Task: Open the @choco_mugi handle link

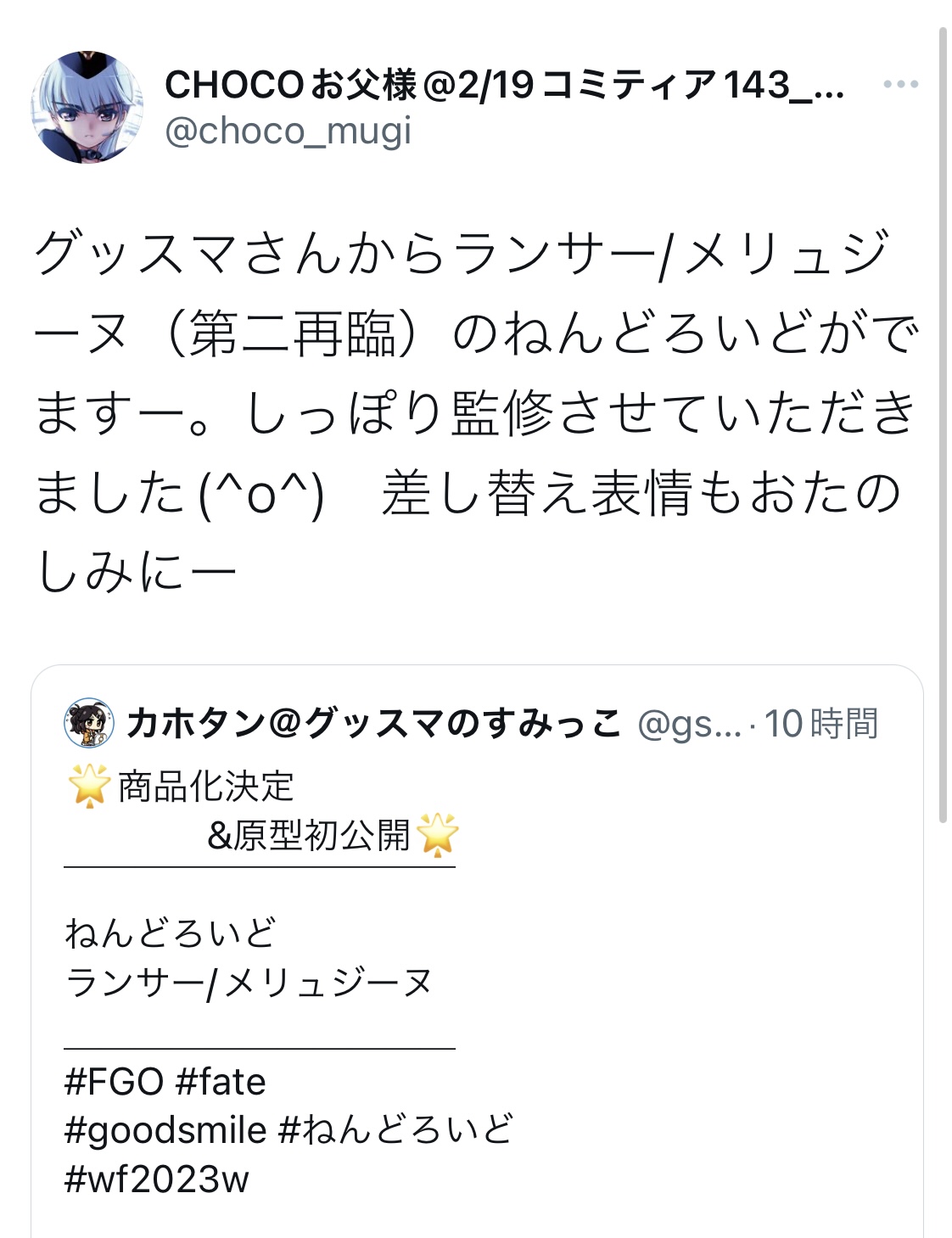Action: [288, 132]
